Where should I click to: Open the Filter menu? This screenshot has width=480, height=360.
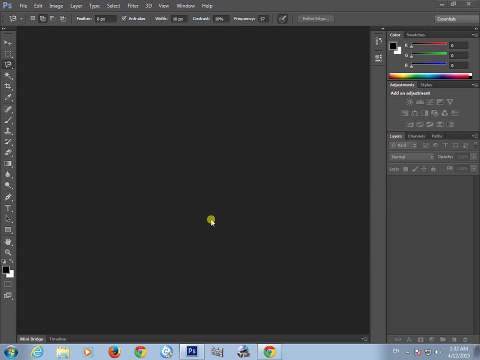(x=133, y=6)
